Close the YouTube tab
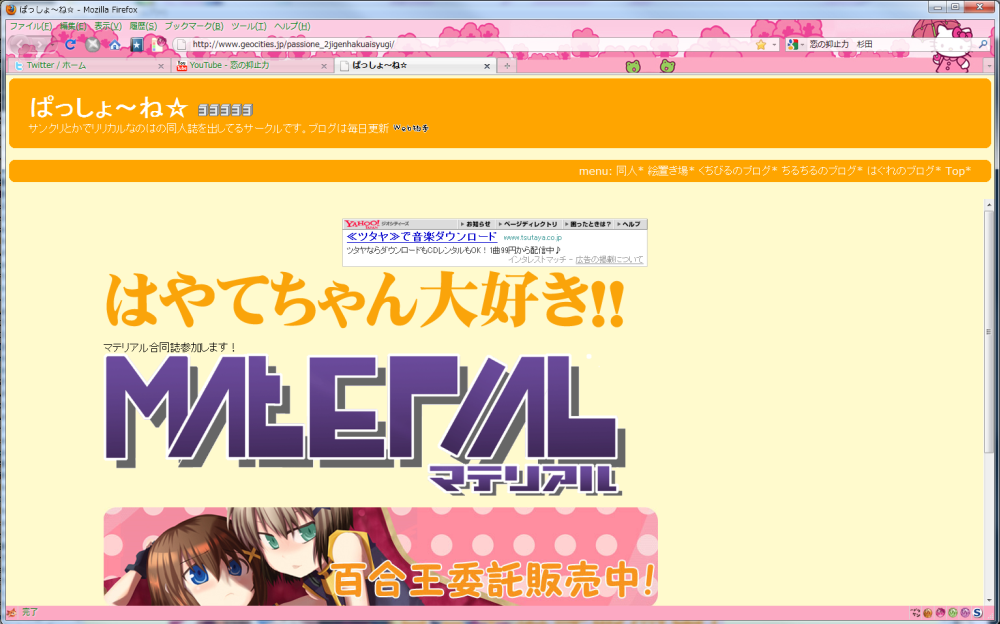 [324, 66]
